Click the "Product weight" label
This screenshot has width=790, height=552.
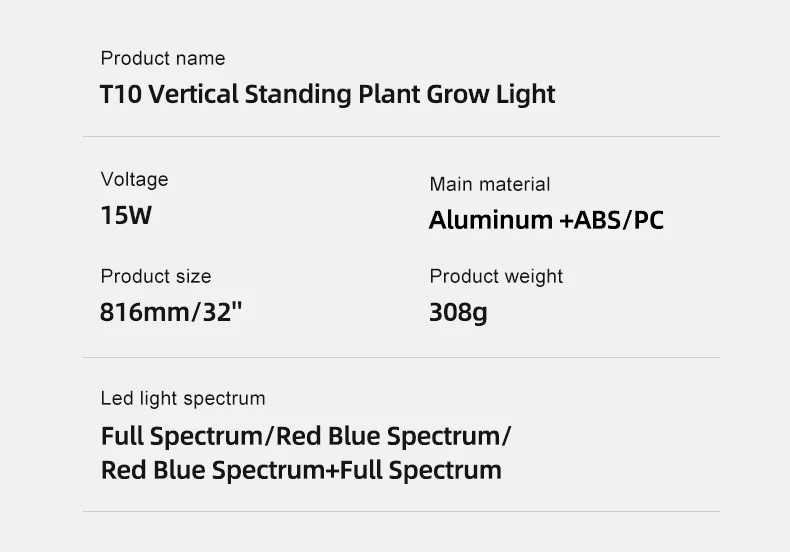[496, 277]
